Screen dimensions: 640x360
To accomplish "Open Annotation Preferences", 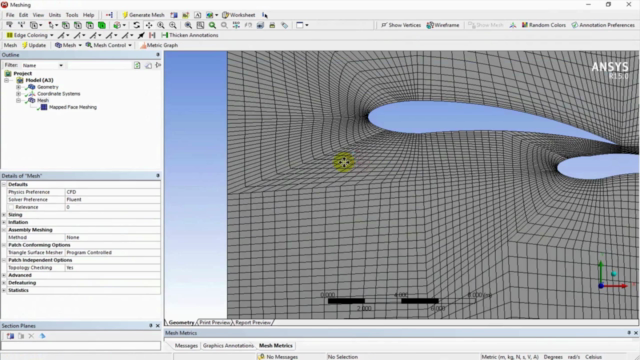I will point(603,25).
